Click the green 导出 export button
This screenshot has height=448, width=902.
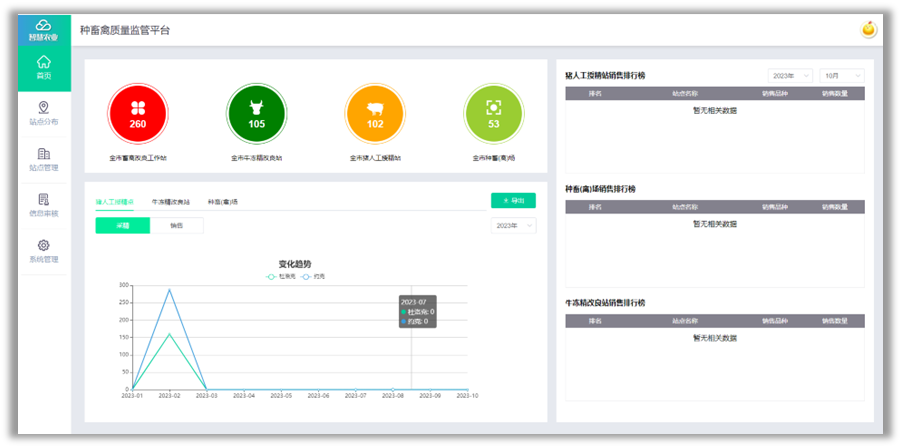513,200
